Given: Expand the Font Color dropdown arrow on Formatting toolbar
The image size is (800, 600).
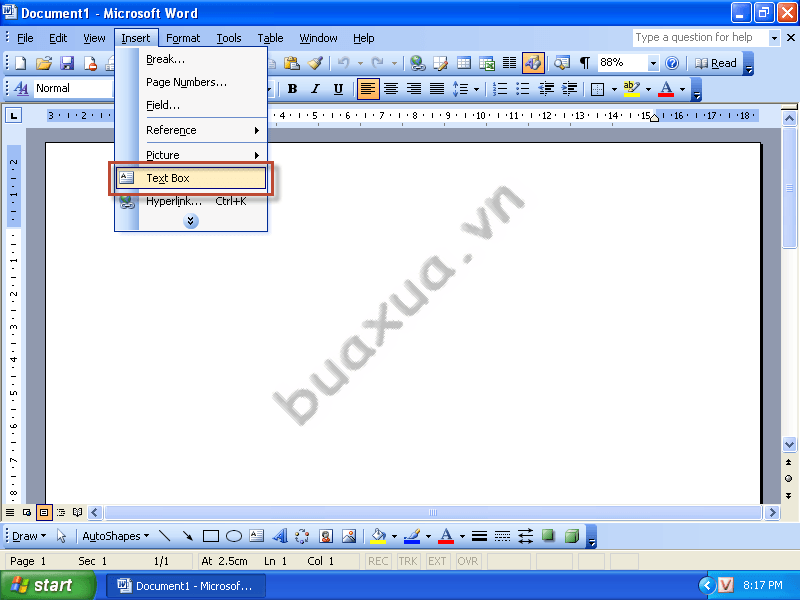Looking at the screenshot, I should (682, 89).
